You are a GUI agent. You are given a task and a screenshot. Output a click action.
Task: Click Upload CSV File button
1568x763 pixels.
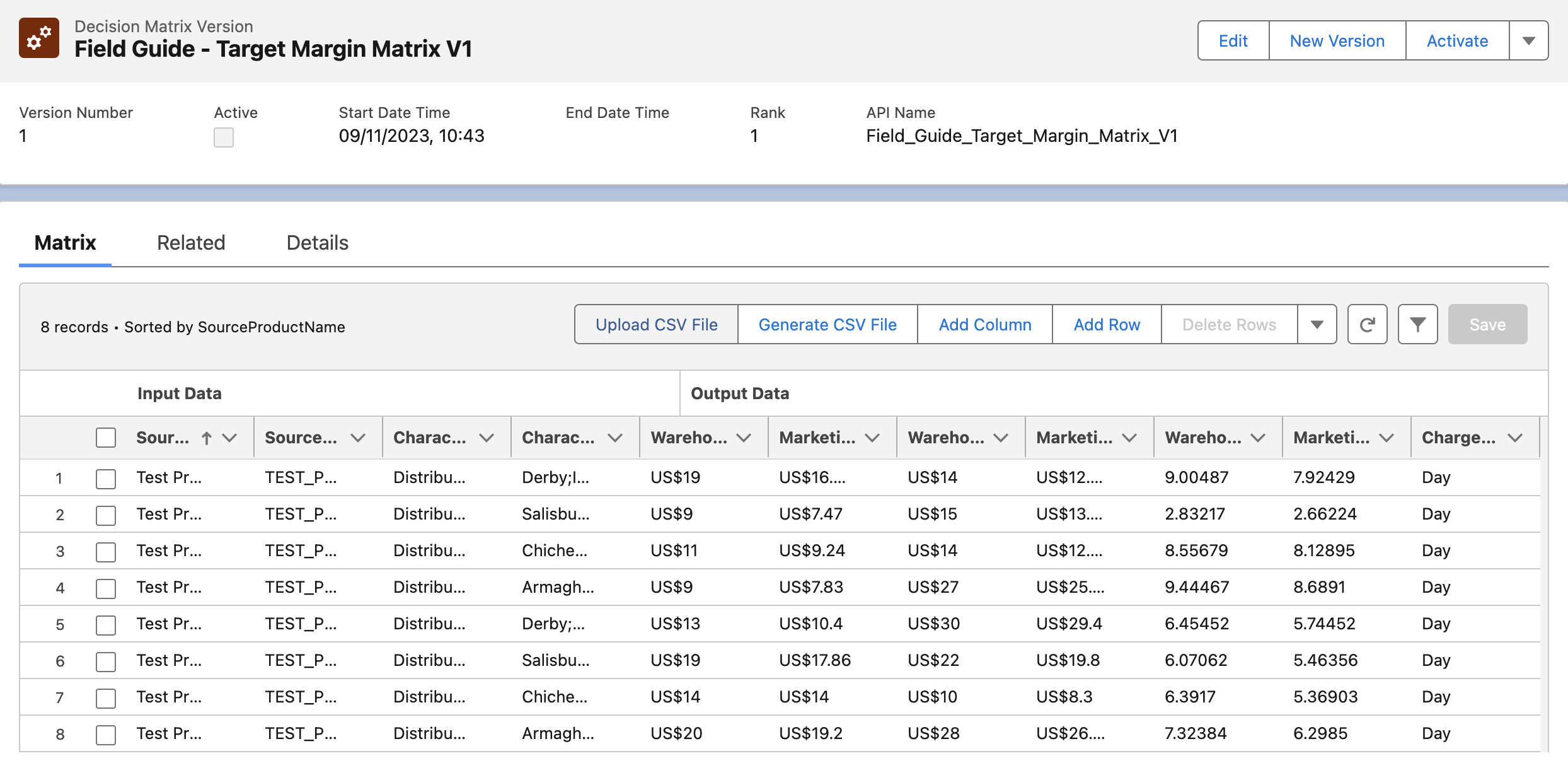656,325
